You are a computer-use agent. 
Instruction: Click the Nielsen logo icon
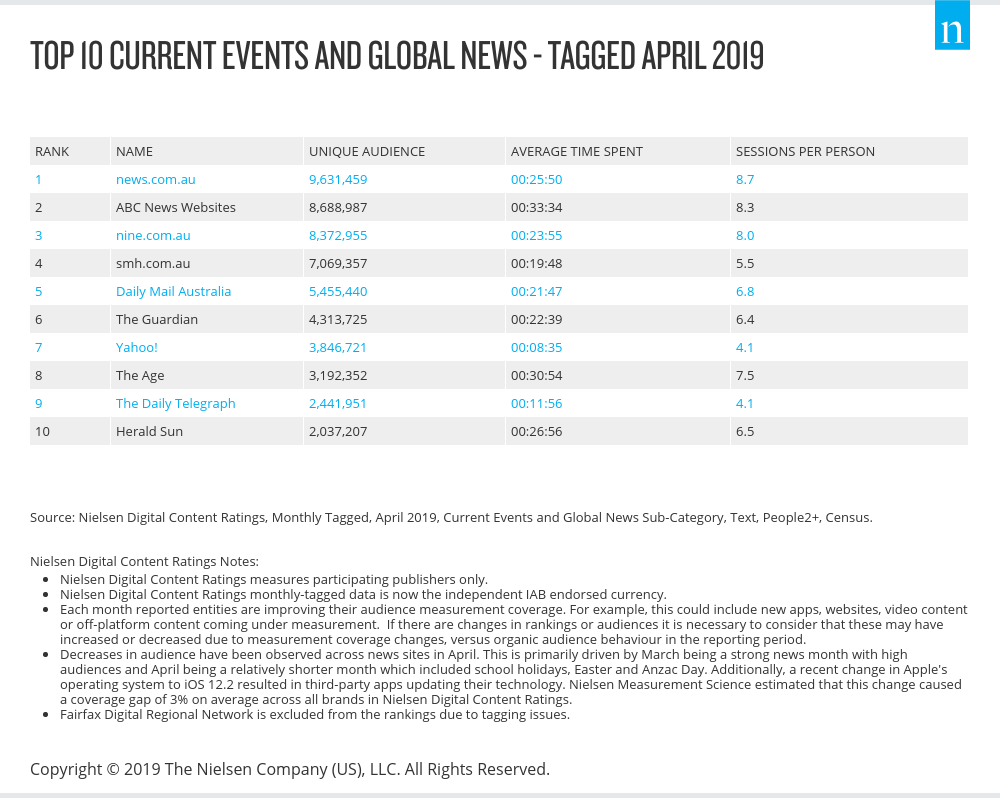click(952, 25)
